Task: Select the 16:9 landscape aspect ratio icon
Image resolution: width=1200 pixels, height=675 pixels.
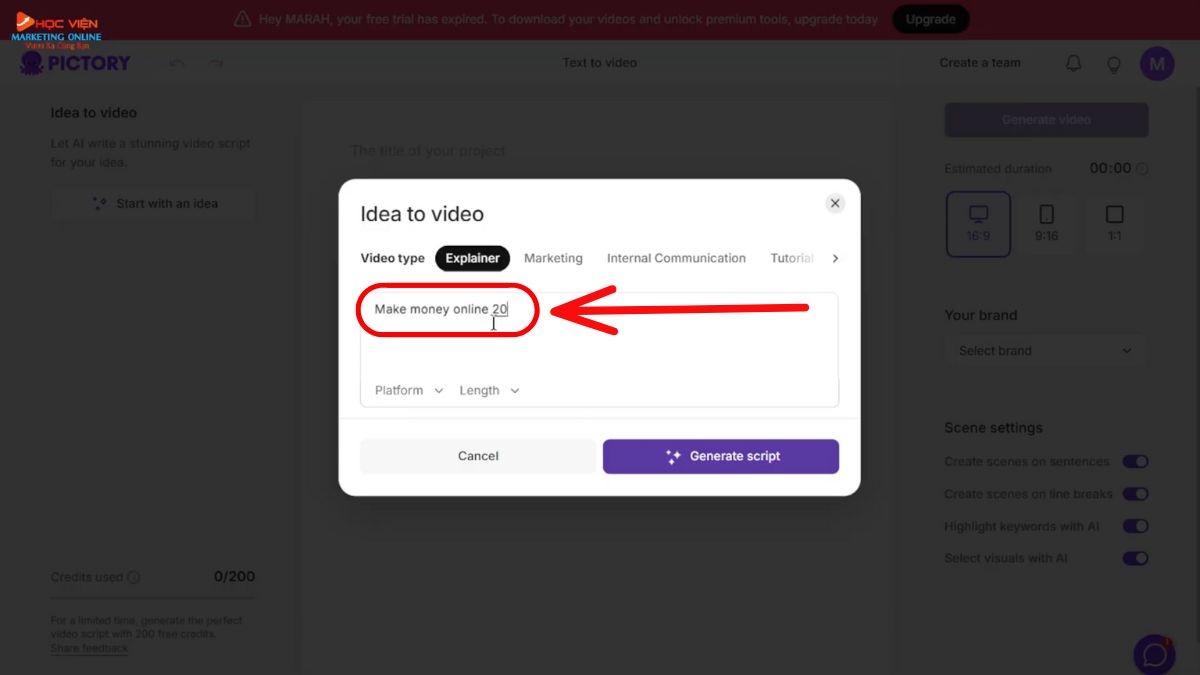Action: coord(978,224)
